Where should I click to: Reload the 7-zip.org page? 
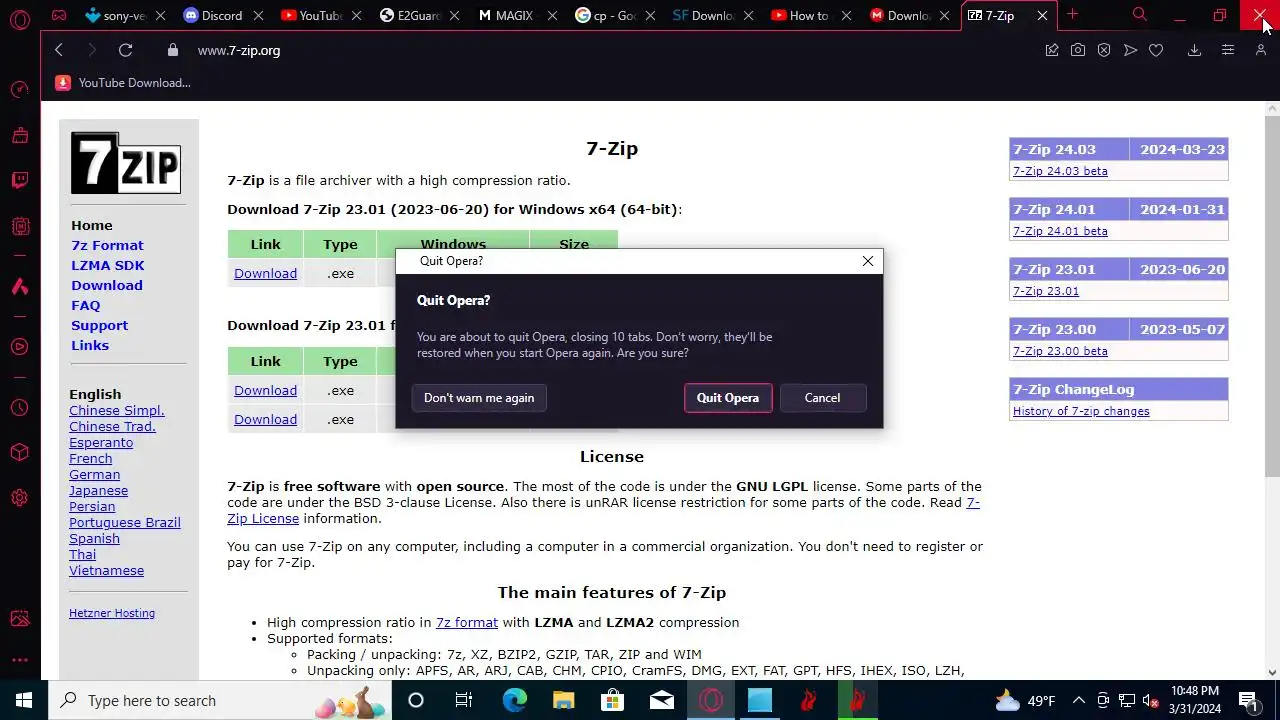[125, 50]
